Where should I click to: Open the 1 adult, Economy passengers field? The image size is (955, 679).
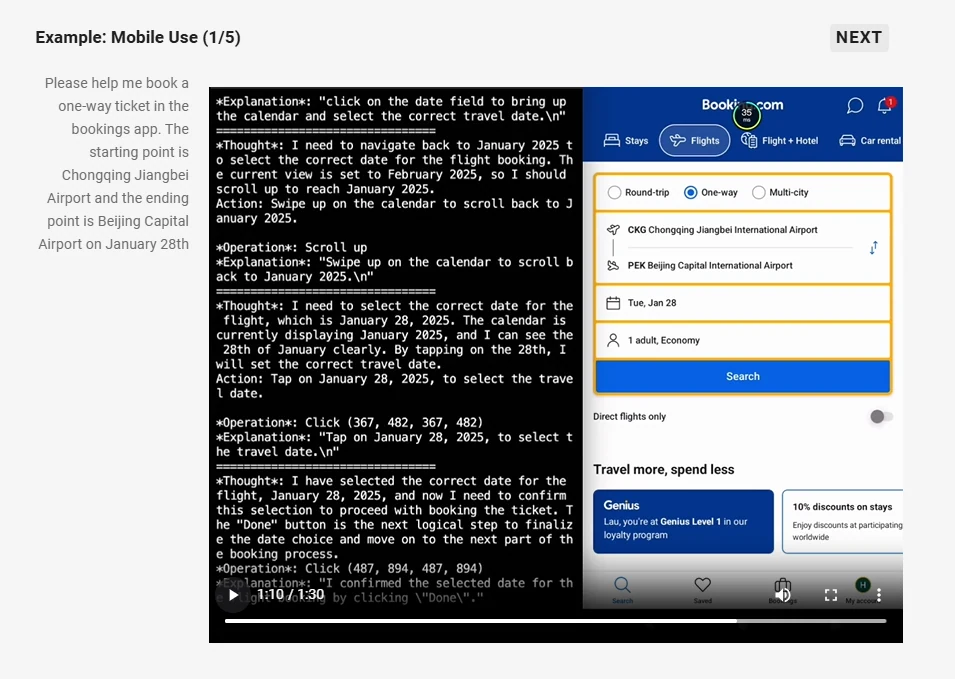click(x=742, y=340)
